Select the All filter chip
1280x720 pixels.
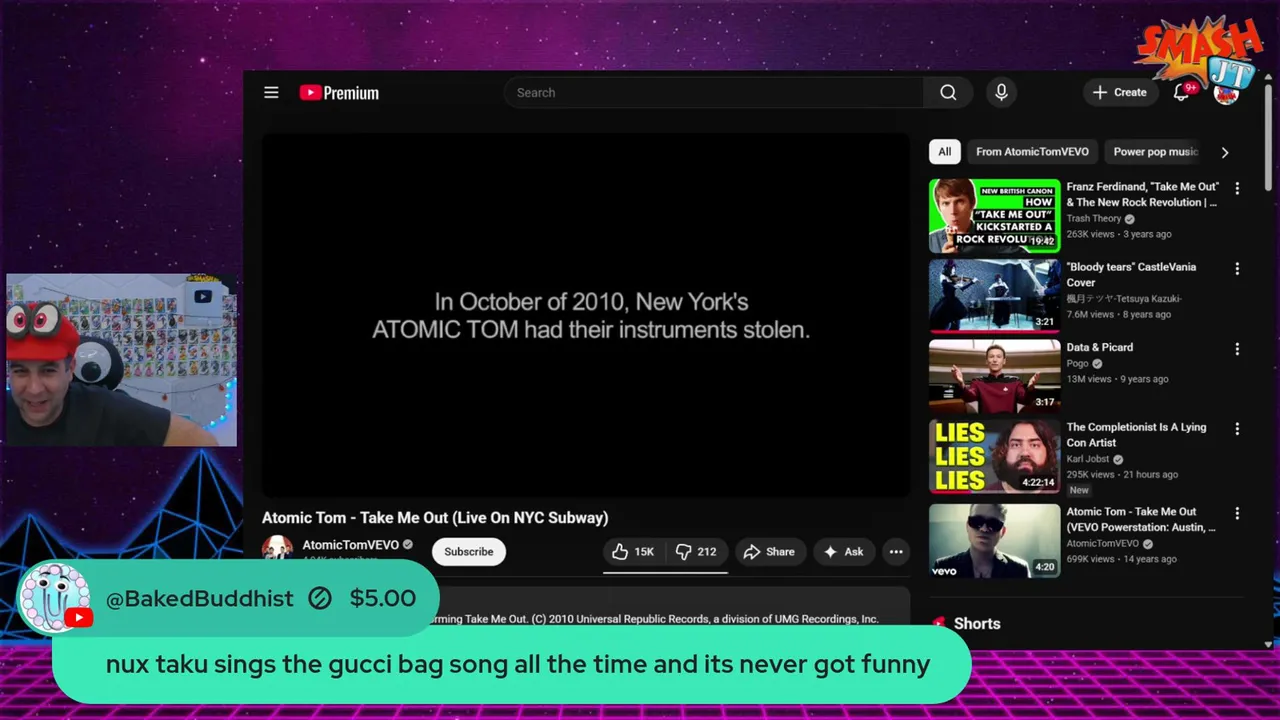pyautogui.click(x=944, y=151)
